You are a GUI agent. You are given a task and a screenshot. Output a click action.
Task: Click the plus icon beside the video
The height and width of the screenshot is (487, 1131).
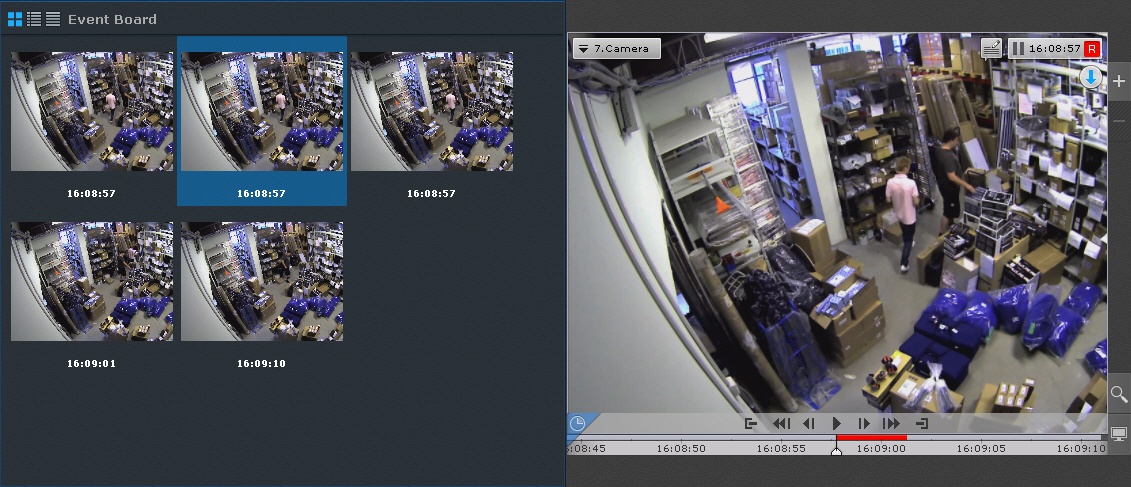(x=1119, y=81)
